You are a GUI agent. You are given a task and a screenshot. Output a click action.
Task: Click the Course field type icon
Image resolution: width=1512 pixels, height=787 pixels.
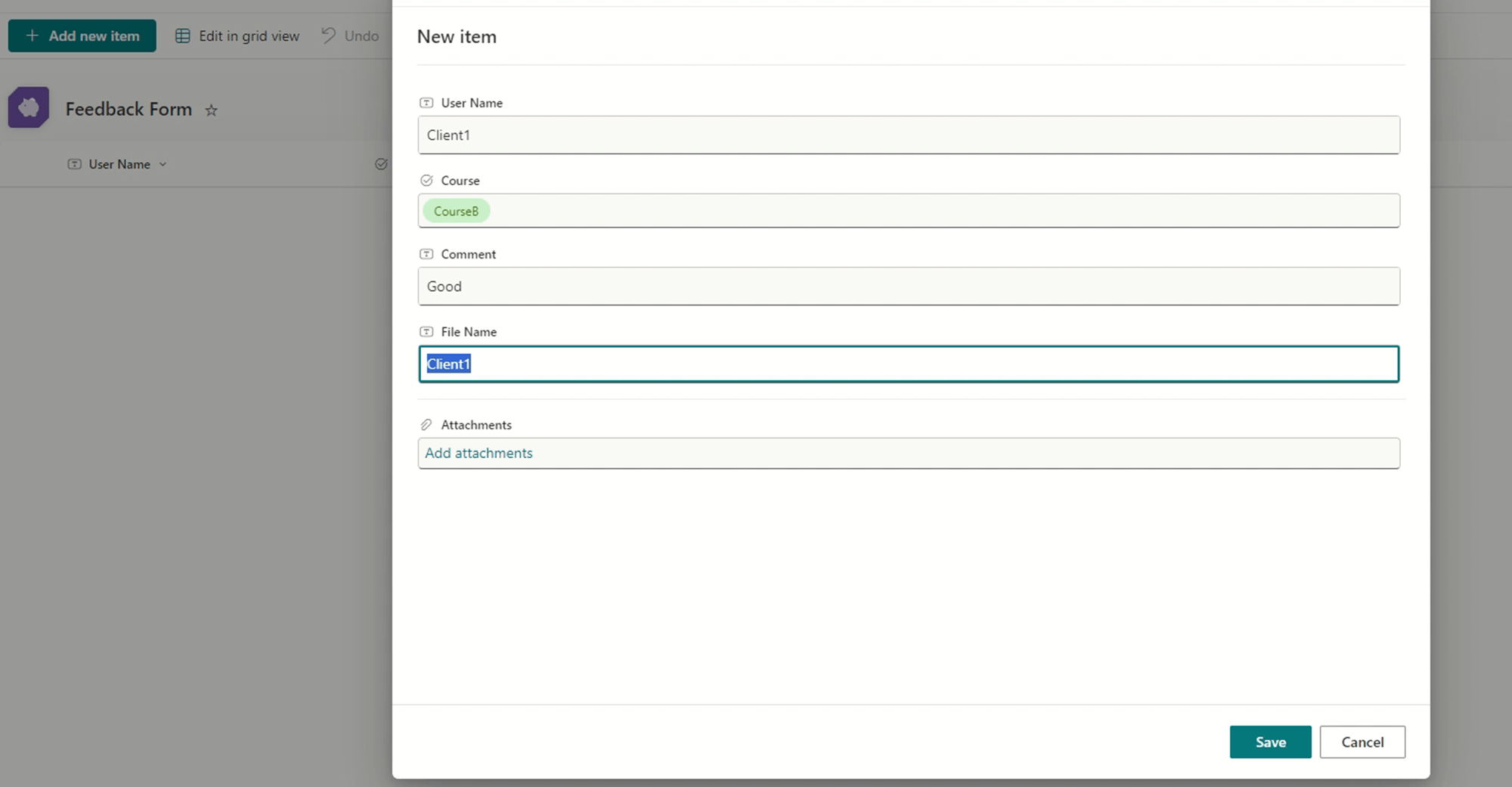(426, 181)
